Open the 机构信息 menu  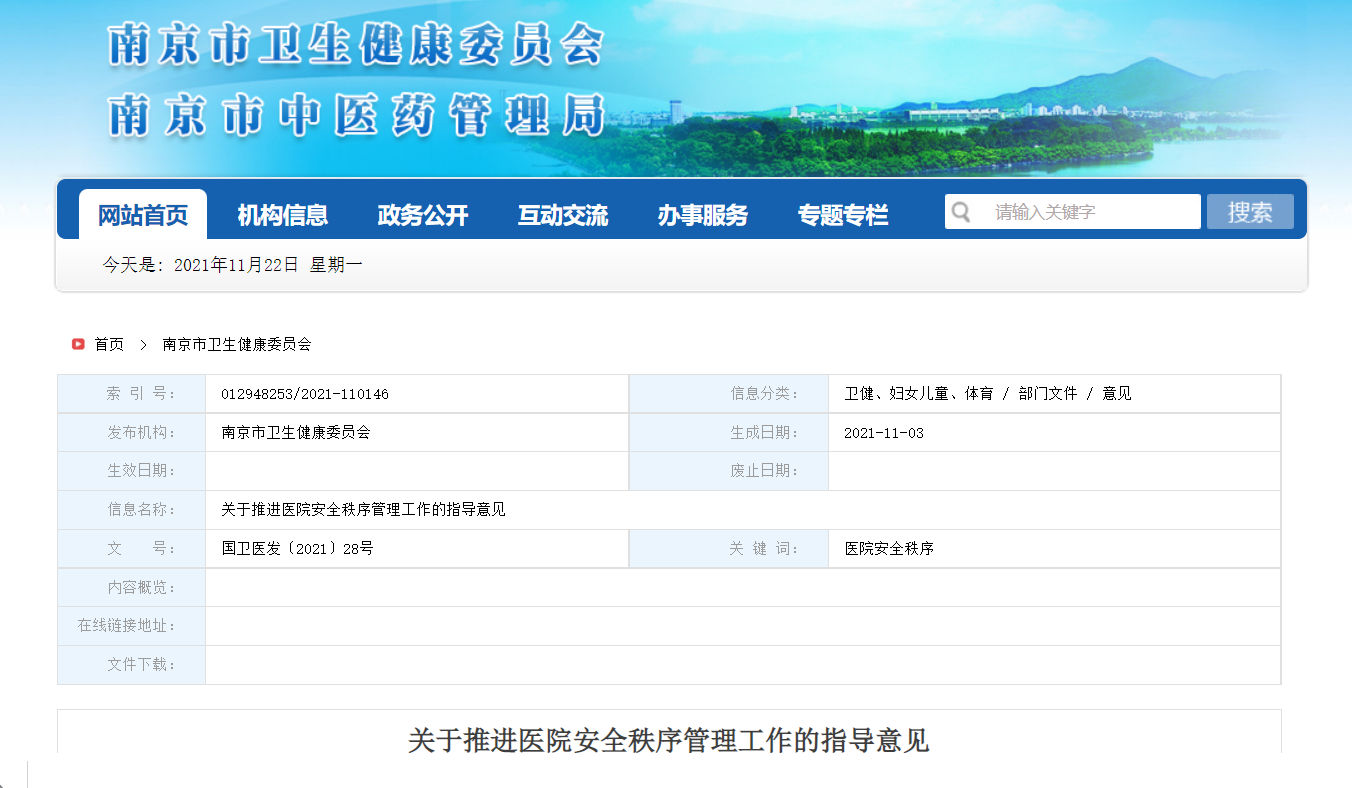click(283, 215)
